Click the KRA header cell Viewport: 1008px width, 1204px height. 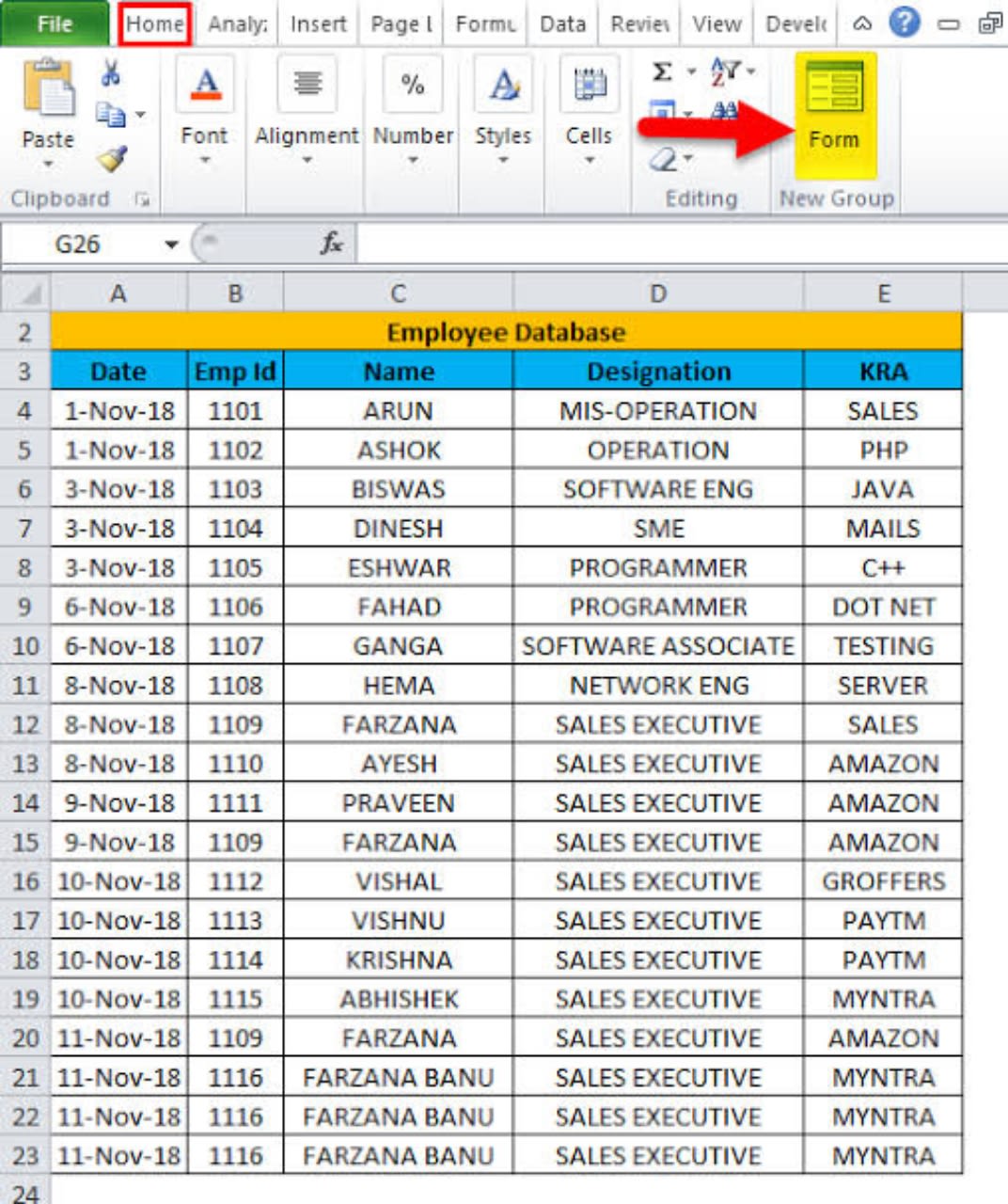coord(883,372)
